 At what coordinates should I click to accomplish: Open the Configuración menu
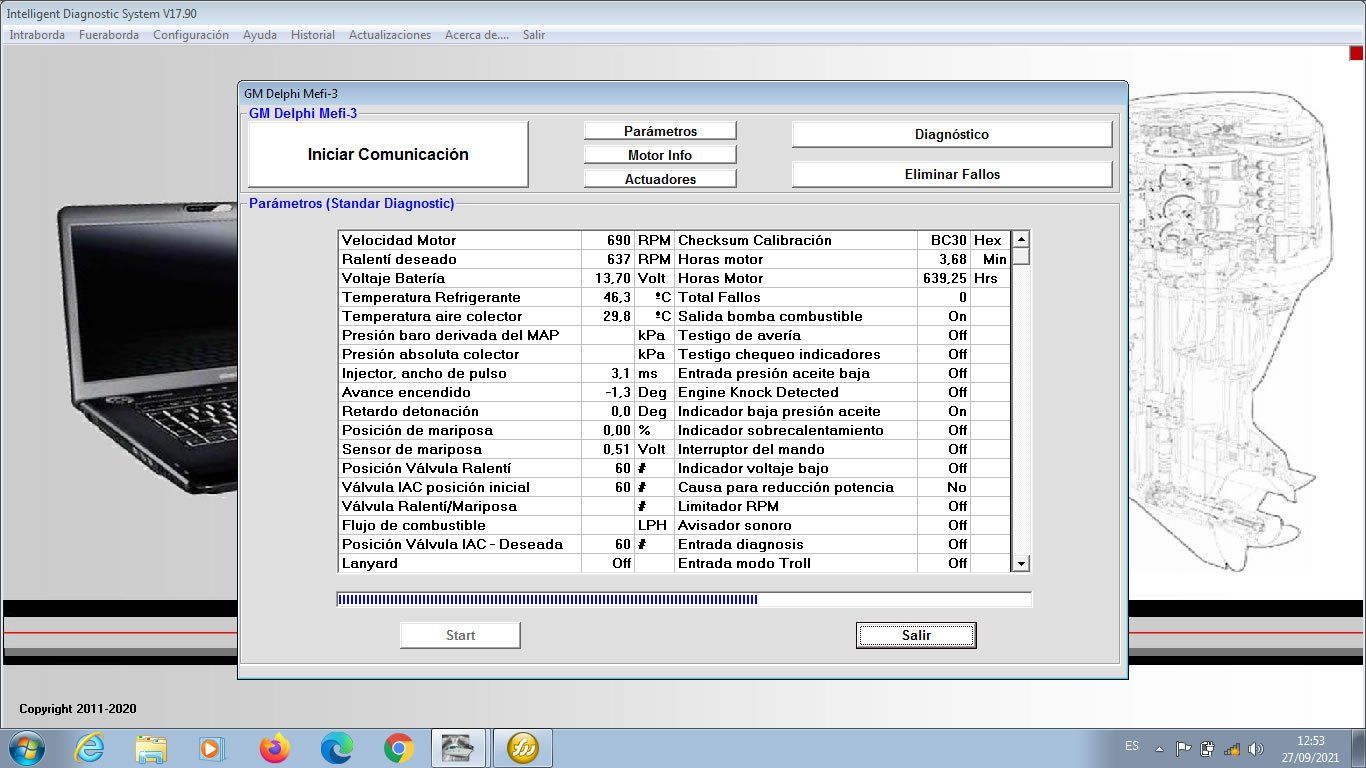tap(190, 35)
